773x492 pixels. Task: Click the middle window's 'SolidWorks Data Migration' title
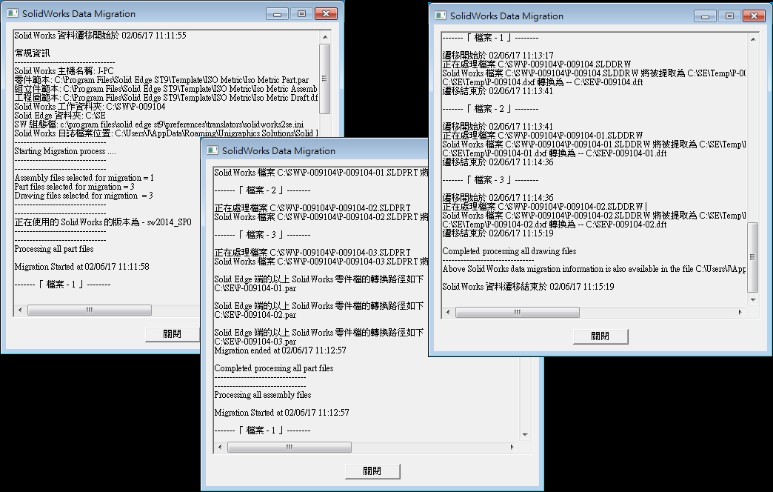pos(279,151)
